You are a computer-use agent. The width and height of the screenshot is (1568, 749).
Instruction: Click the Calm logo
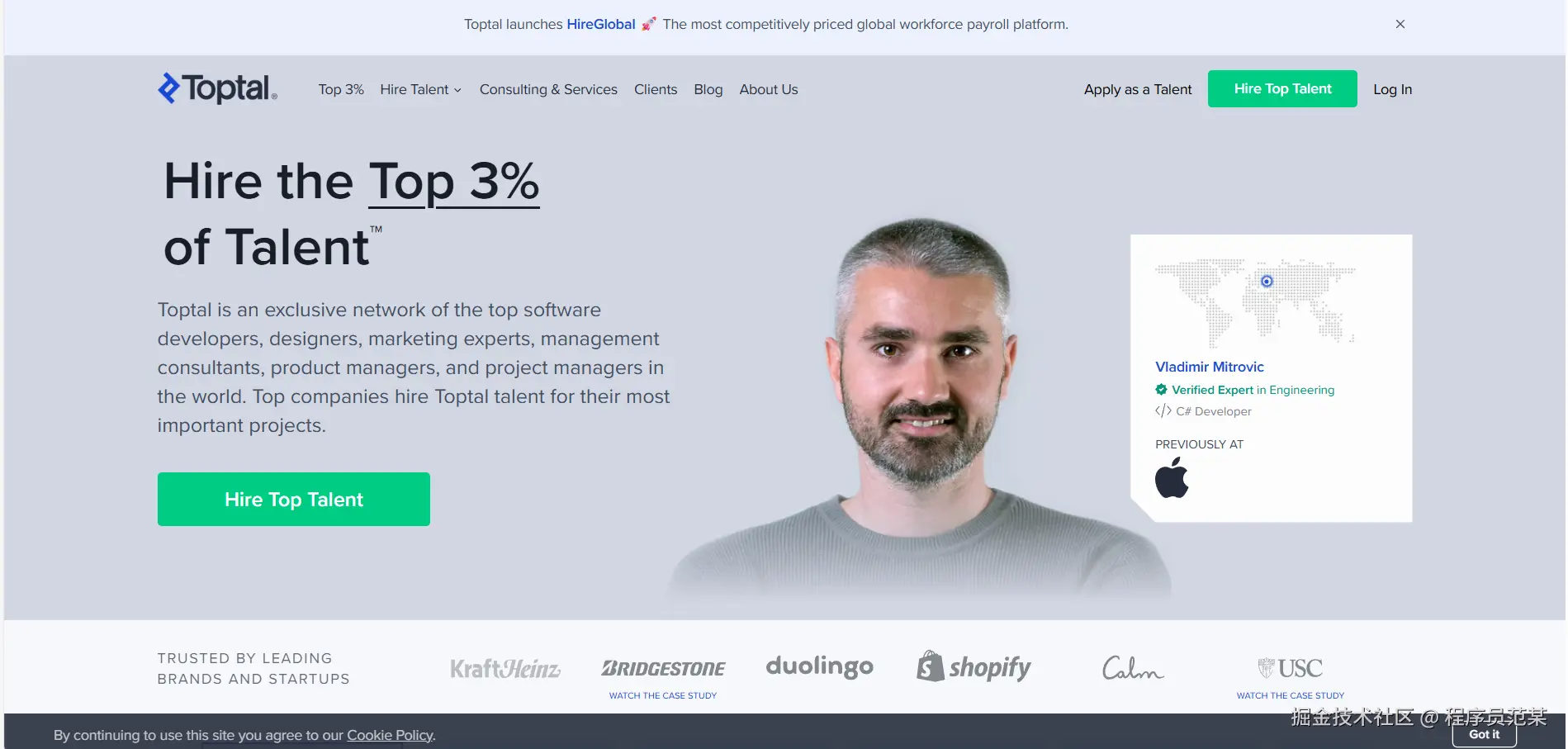pos(1133,667)
